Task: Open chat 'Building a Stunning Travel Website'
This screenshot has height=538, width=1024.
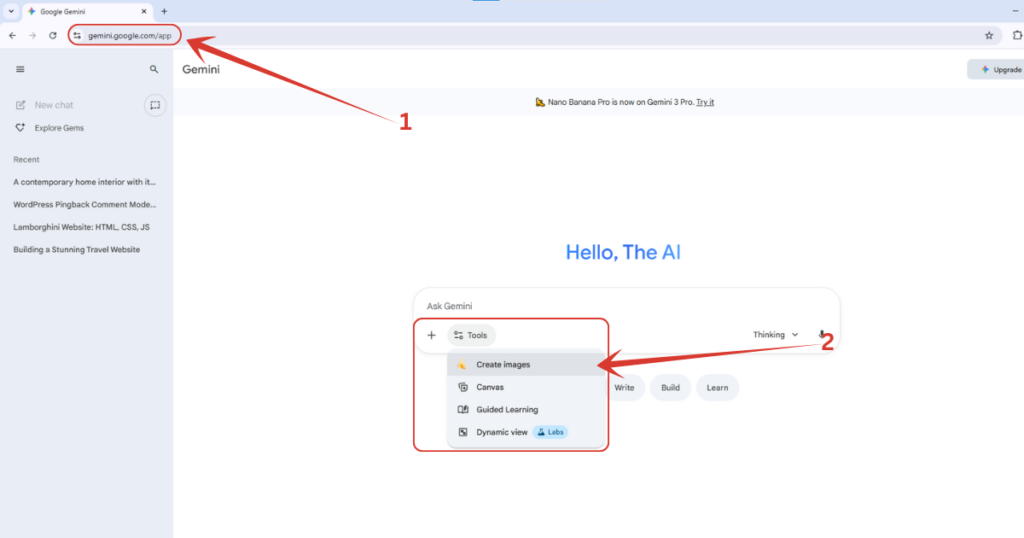Action: tap(76, 249)
